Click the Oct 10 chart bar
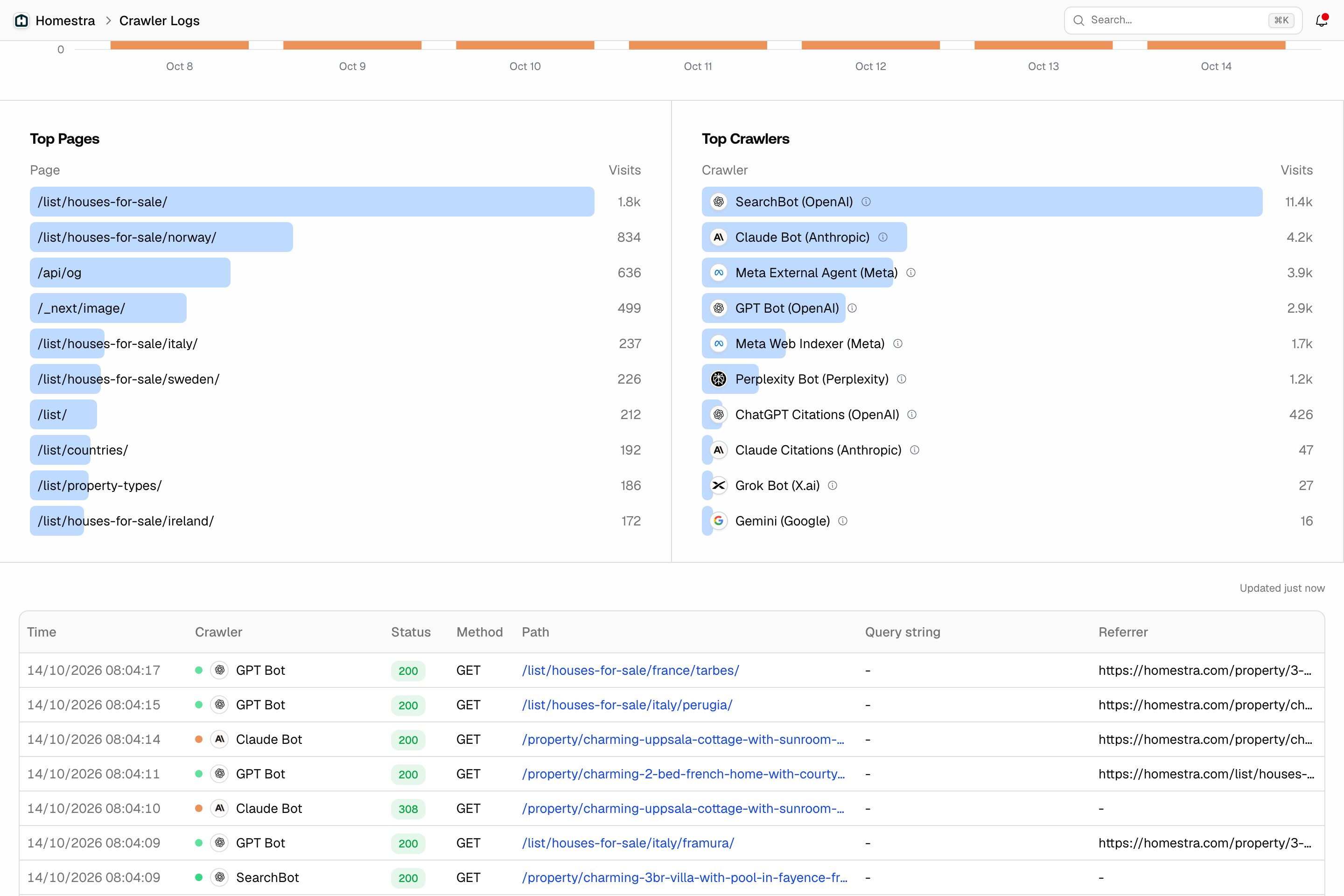 525,45
